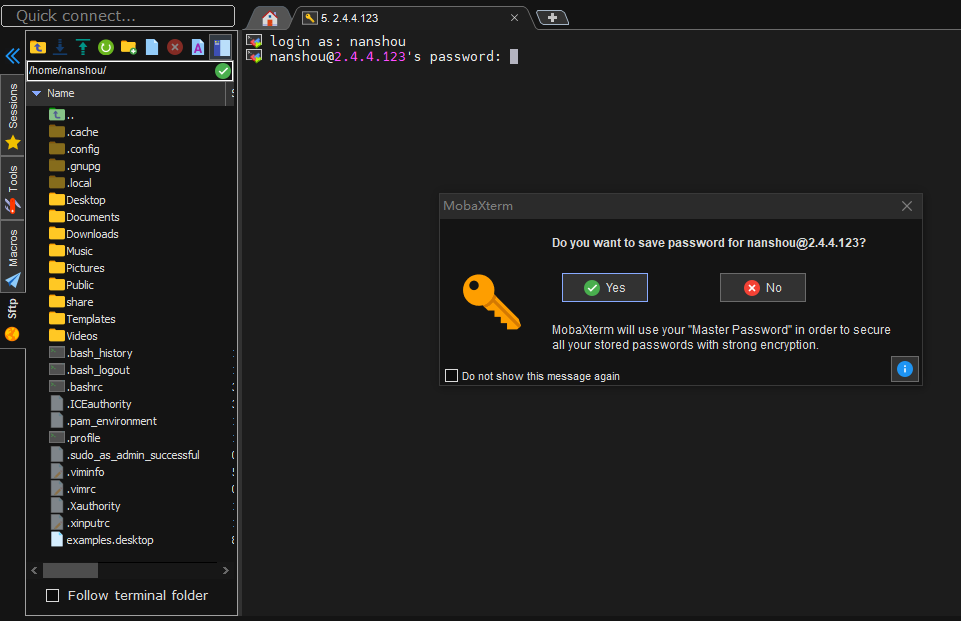The width and height of the screenshot is (961, 621).
Task: Close the 2.4.4.123 session tab
Action: point(514,18)
